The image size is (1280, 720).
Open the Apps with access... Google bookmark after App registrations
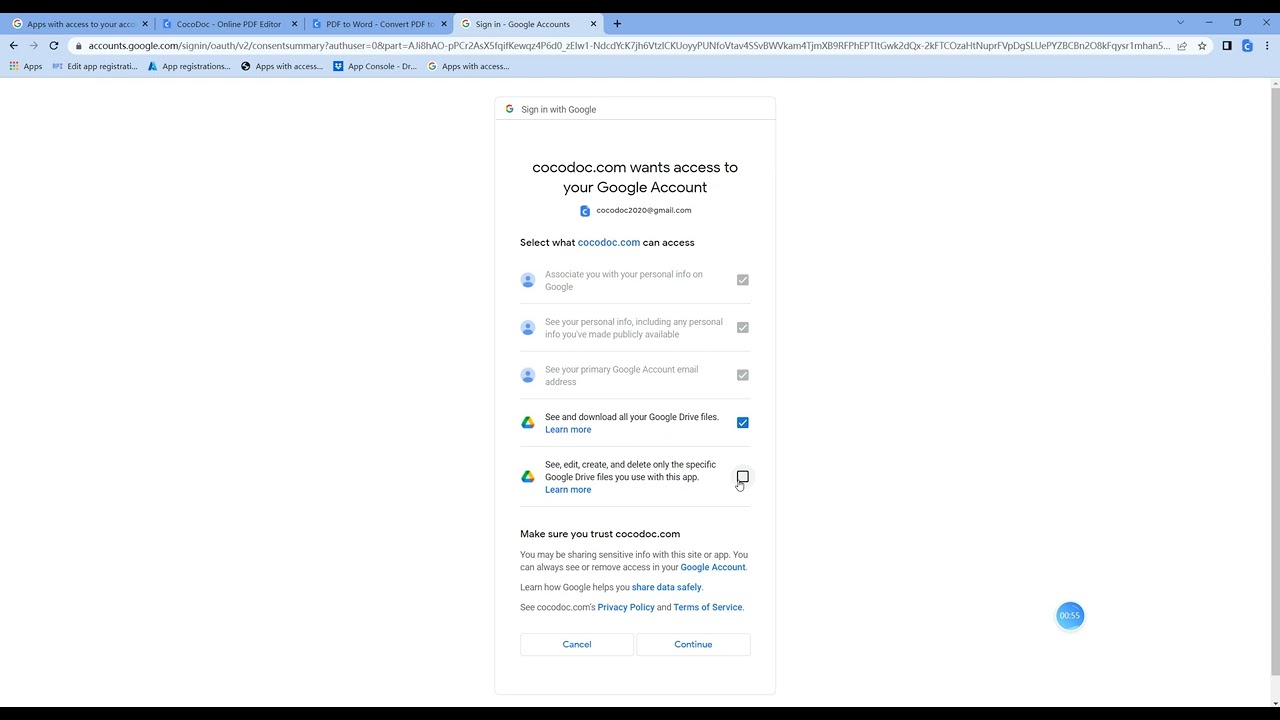pyautogui.click(x=282, y=66)
